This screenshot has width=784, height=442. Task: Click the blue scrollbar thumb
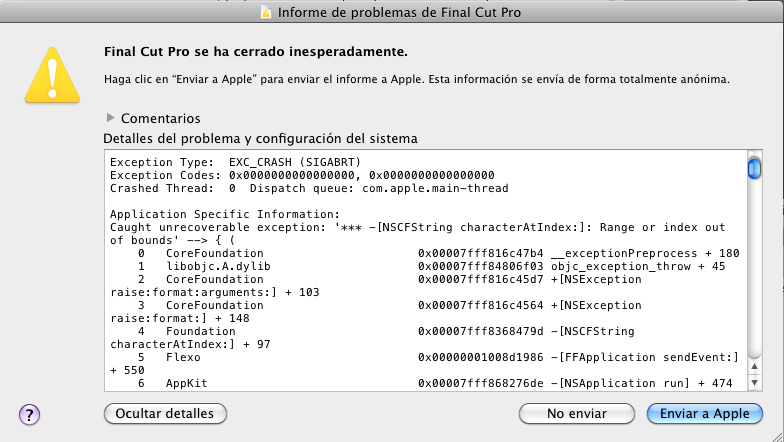755,168
